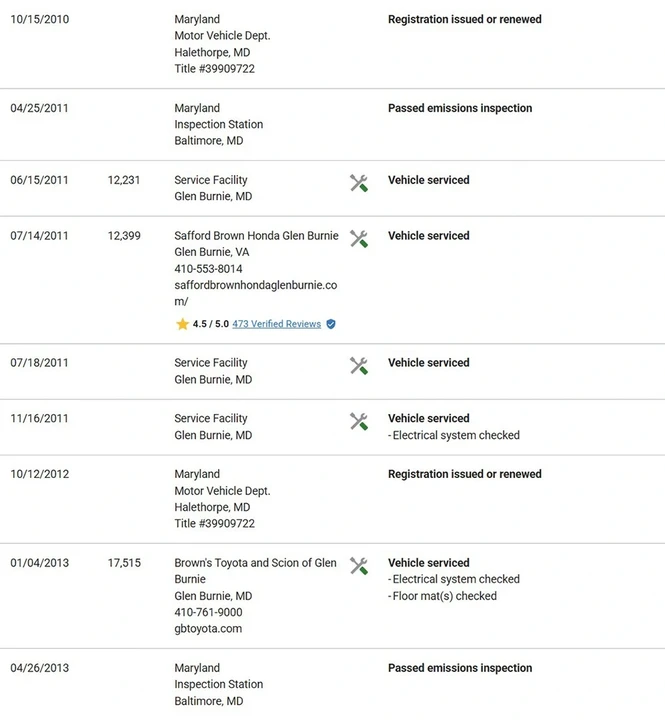Click the 410-553-8014 phone number
665x720 pixels.
[208, 269]
